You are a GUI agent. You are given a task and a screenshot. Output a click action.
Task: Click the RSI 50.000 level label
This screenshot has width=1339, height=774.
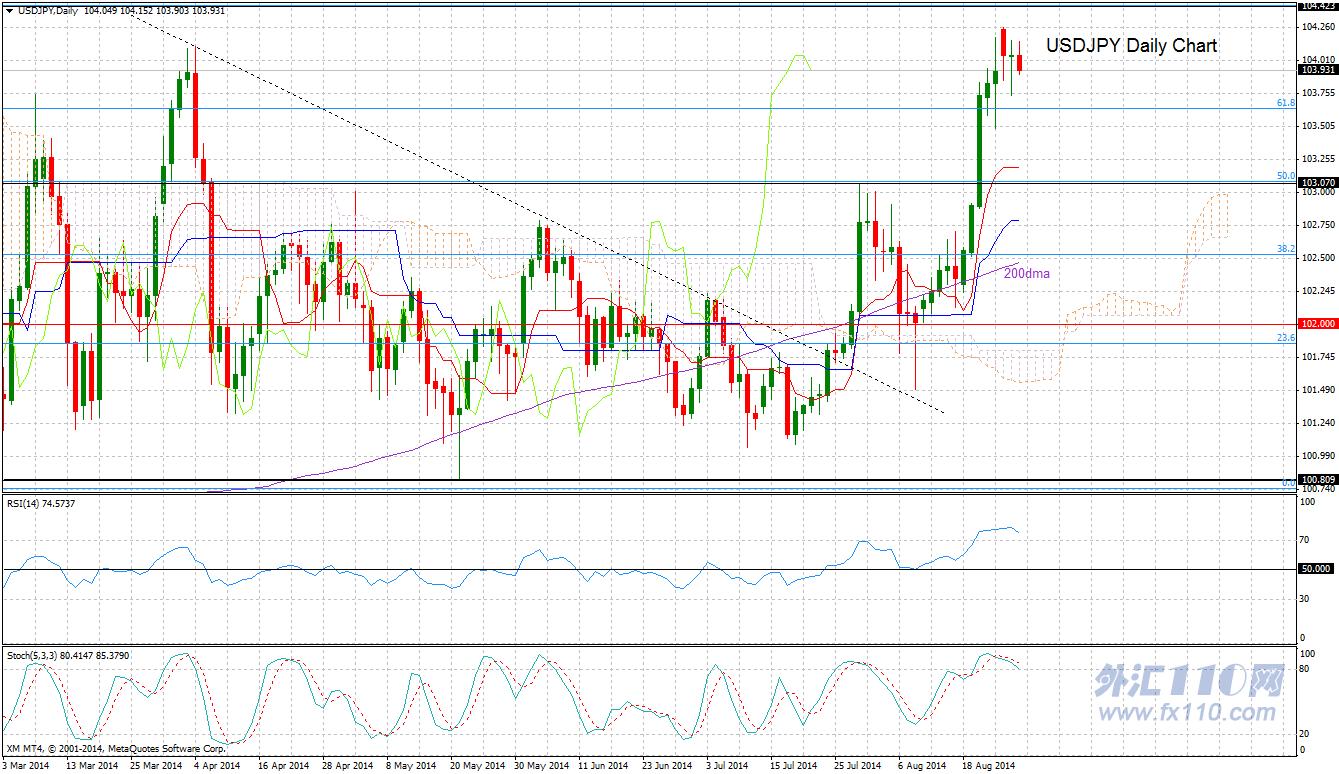click(x=1317, y=568)
